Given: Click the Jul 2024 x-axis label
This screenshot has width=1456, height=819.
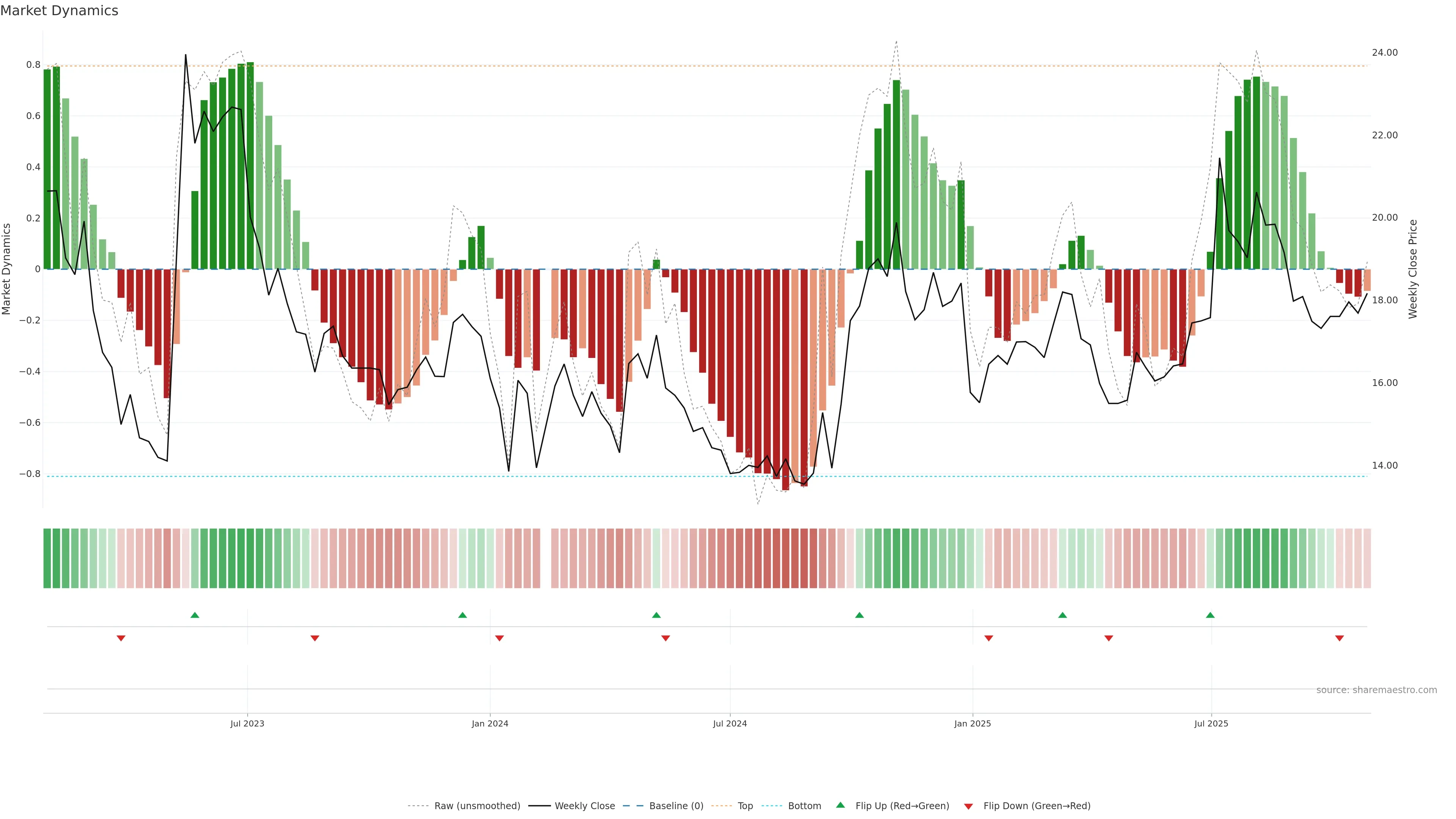Looking at the screenshot, I should (730, 723).
